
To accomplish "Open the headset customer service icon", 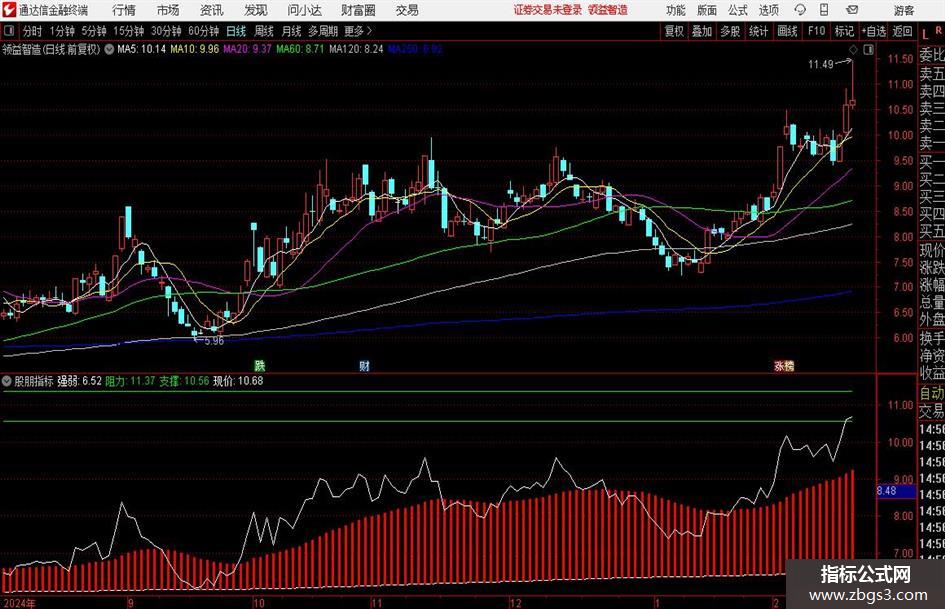I will coord(800,10).
